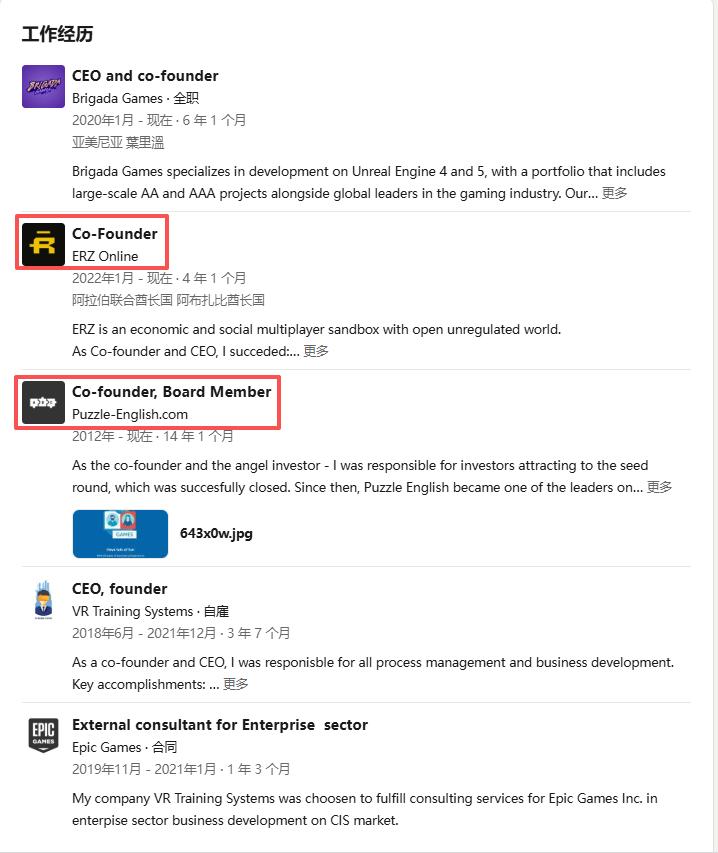Viewport: 718px width, 853px height.
Task: Select the CEO, founder job title
Action: [120, 589]
